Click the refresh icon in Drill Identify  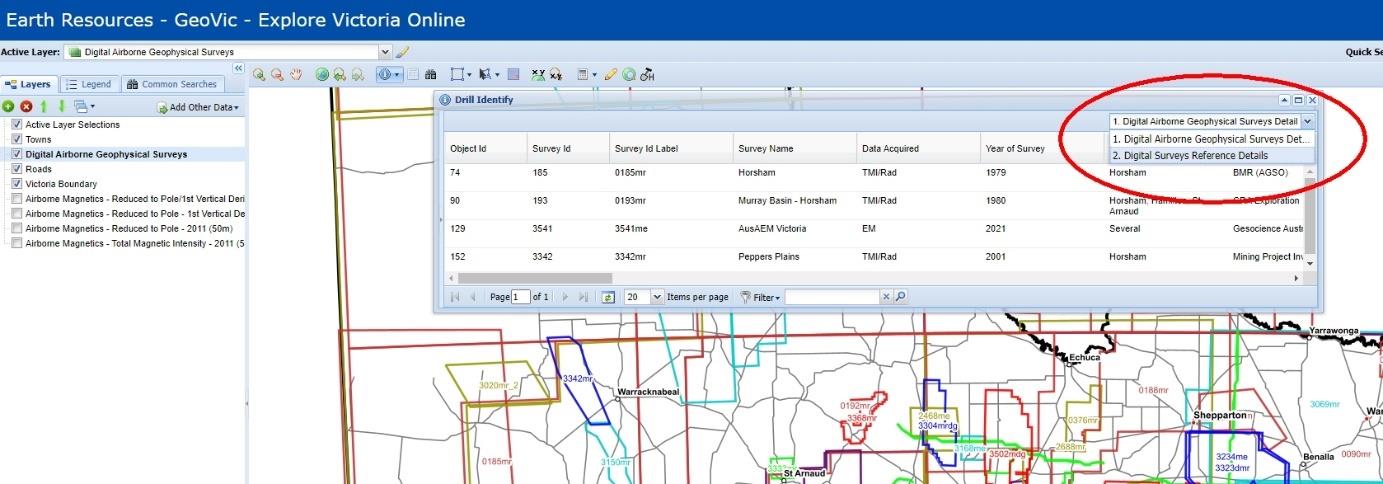(607, 297)
